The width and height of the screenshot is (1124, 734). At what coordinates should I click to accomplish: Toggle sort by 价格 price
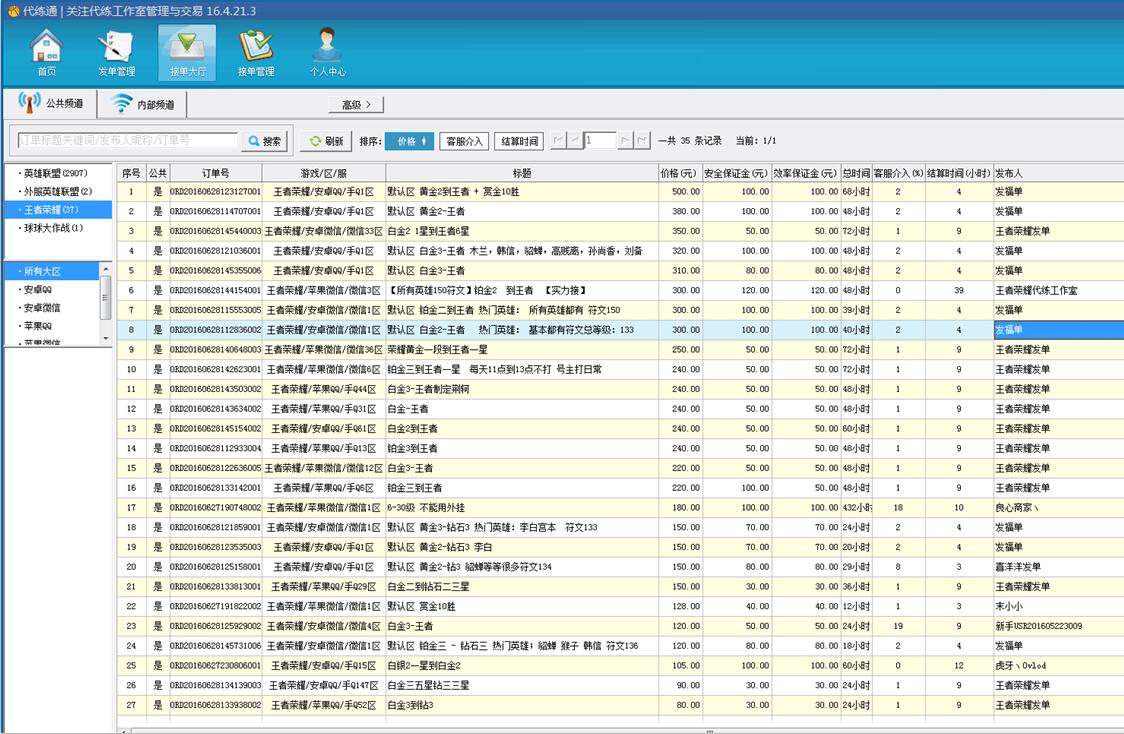click(408, 141)
